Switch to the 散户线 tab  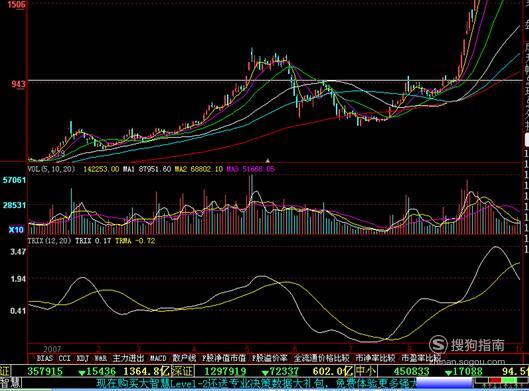click(184, 358)
